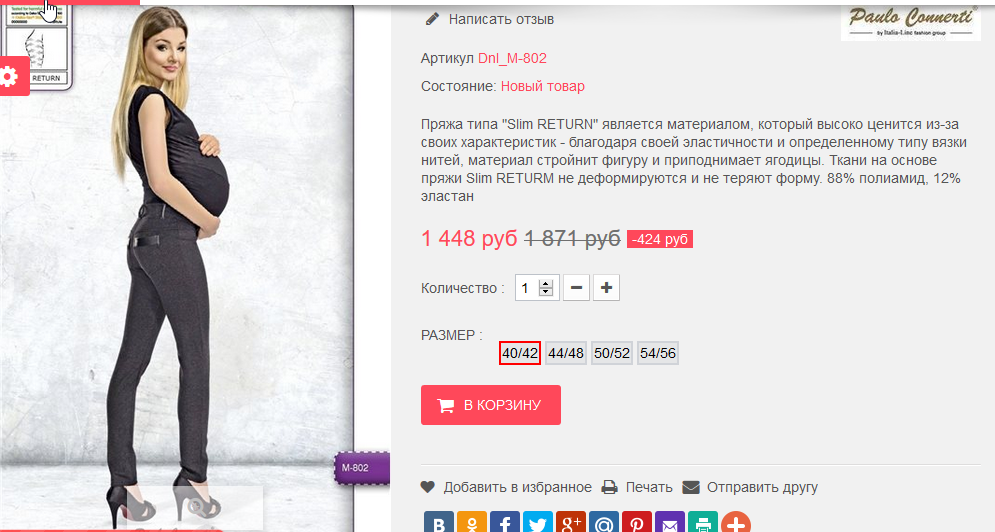
Task: Share via the Twitter bird icon
Action: click(x=537, y=522)
